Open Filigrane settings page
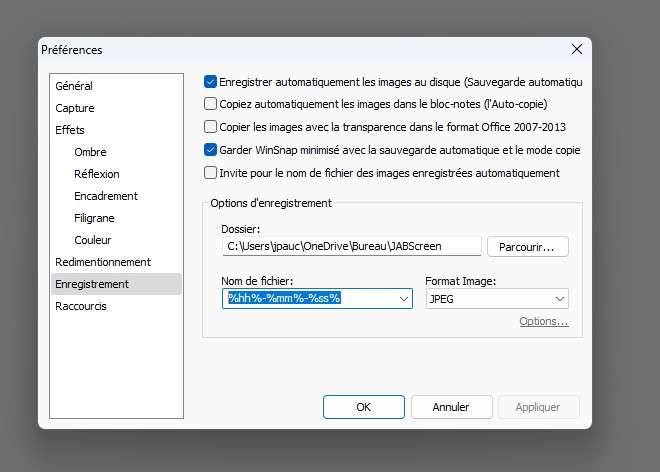This screenshot has width=660, height=472. pyautogui.click(x=94, y=218)
